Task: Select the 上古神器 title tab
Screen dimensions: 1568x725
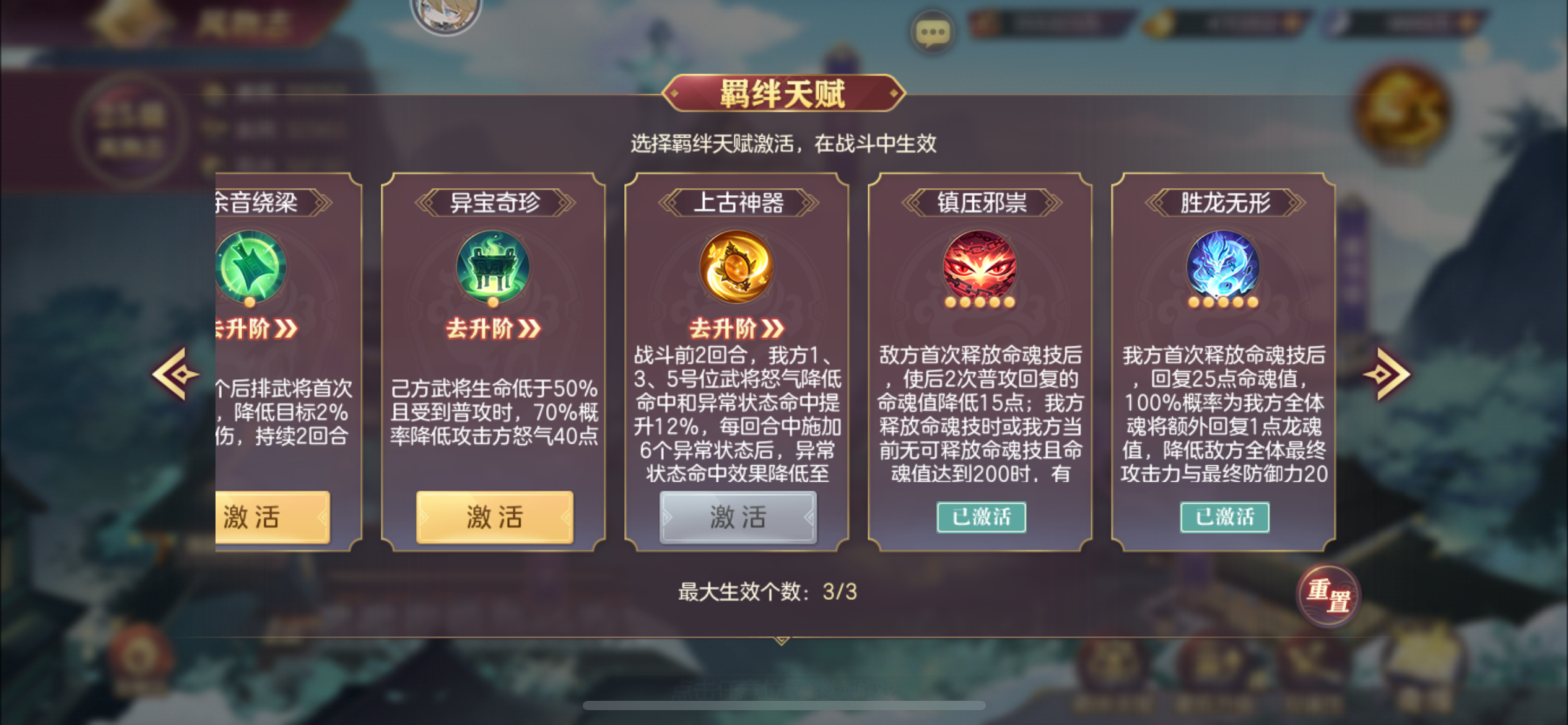Action: pos(738,203)
